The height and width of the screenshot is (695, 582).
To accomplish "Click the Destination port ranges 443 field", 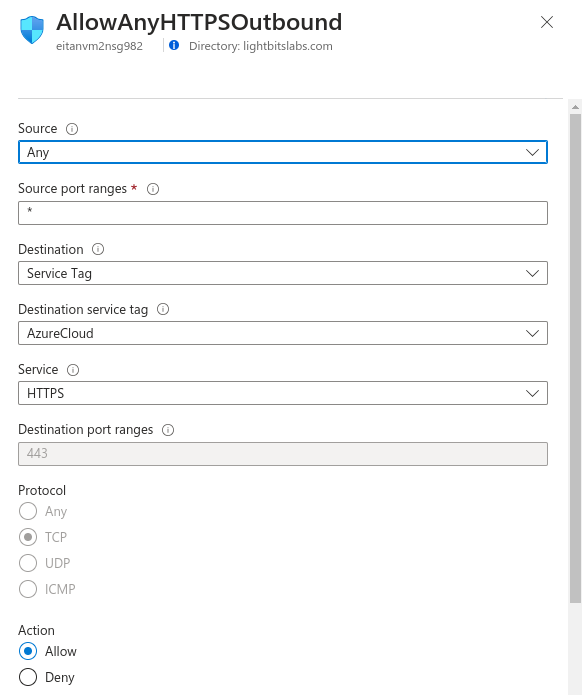I will [x=283, y=454].
